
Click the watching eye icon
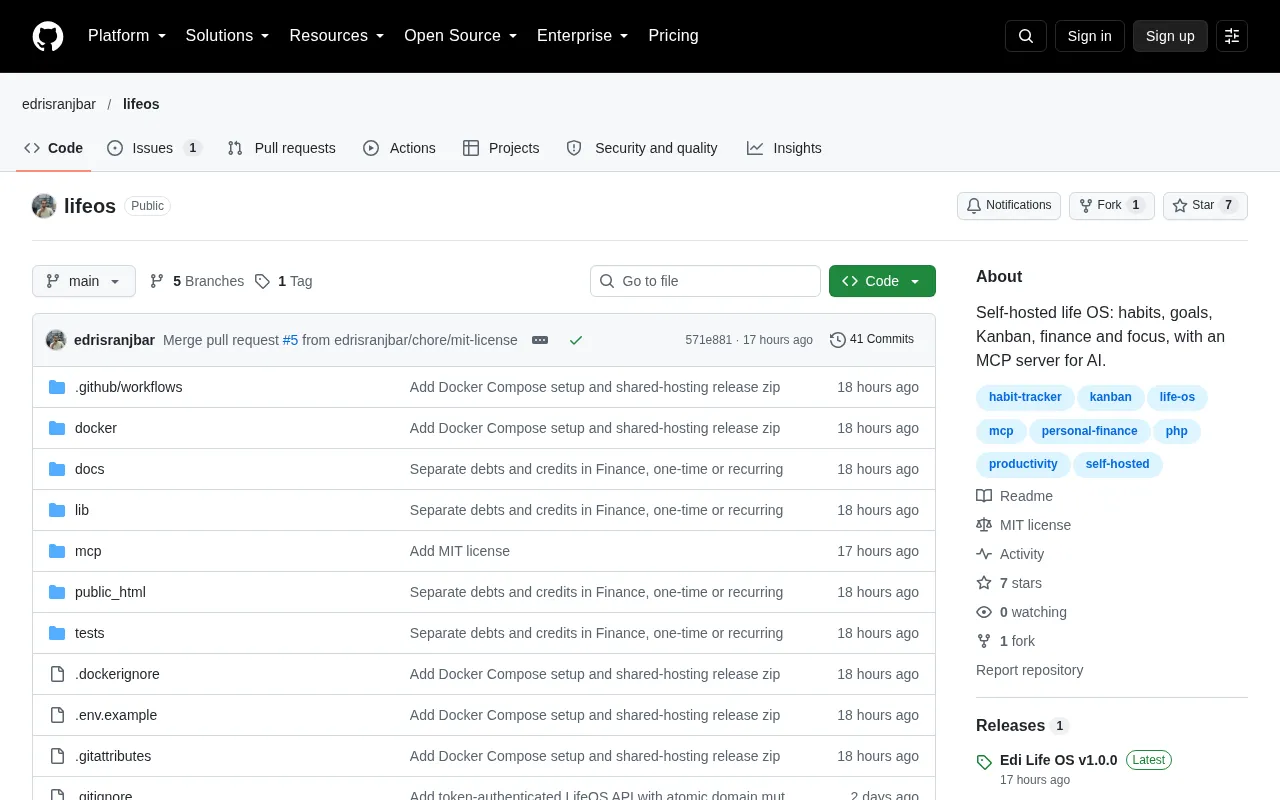[x=984, y=612]
